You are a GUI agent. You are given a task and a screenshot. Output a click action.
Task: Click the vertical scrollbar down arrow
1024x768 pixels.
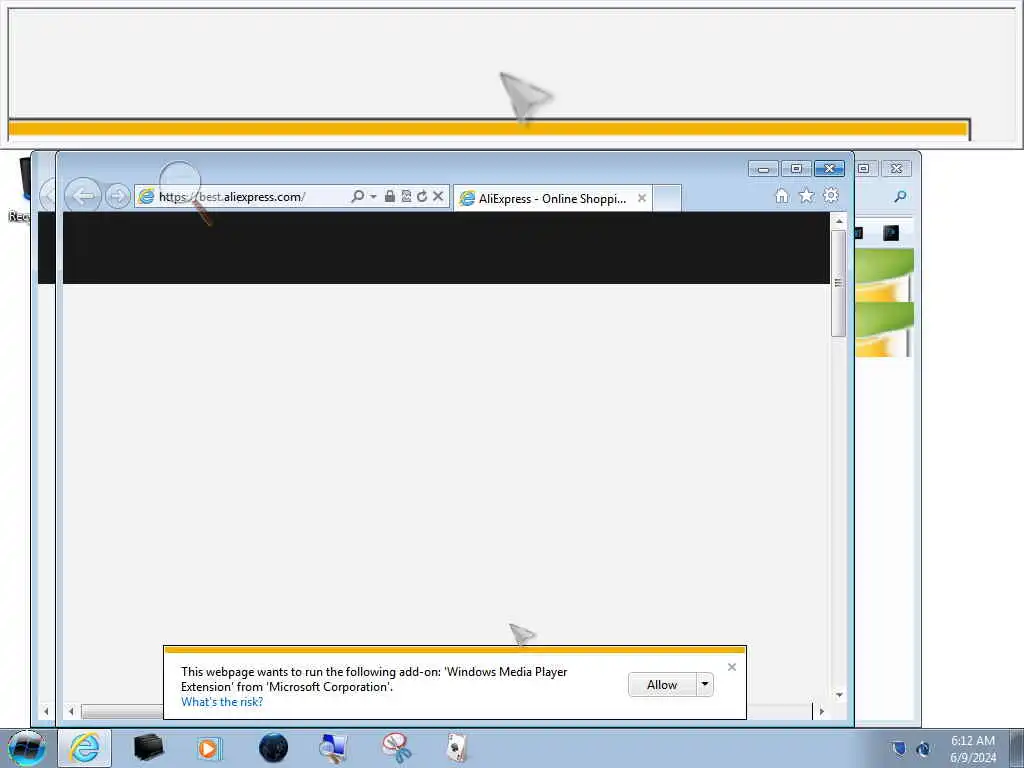pyautogui.click(x=839, y=695)
